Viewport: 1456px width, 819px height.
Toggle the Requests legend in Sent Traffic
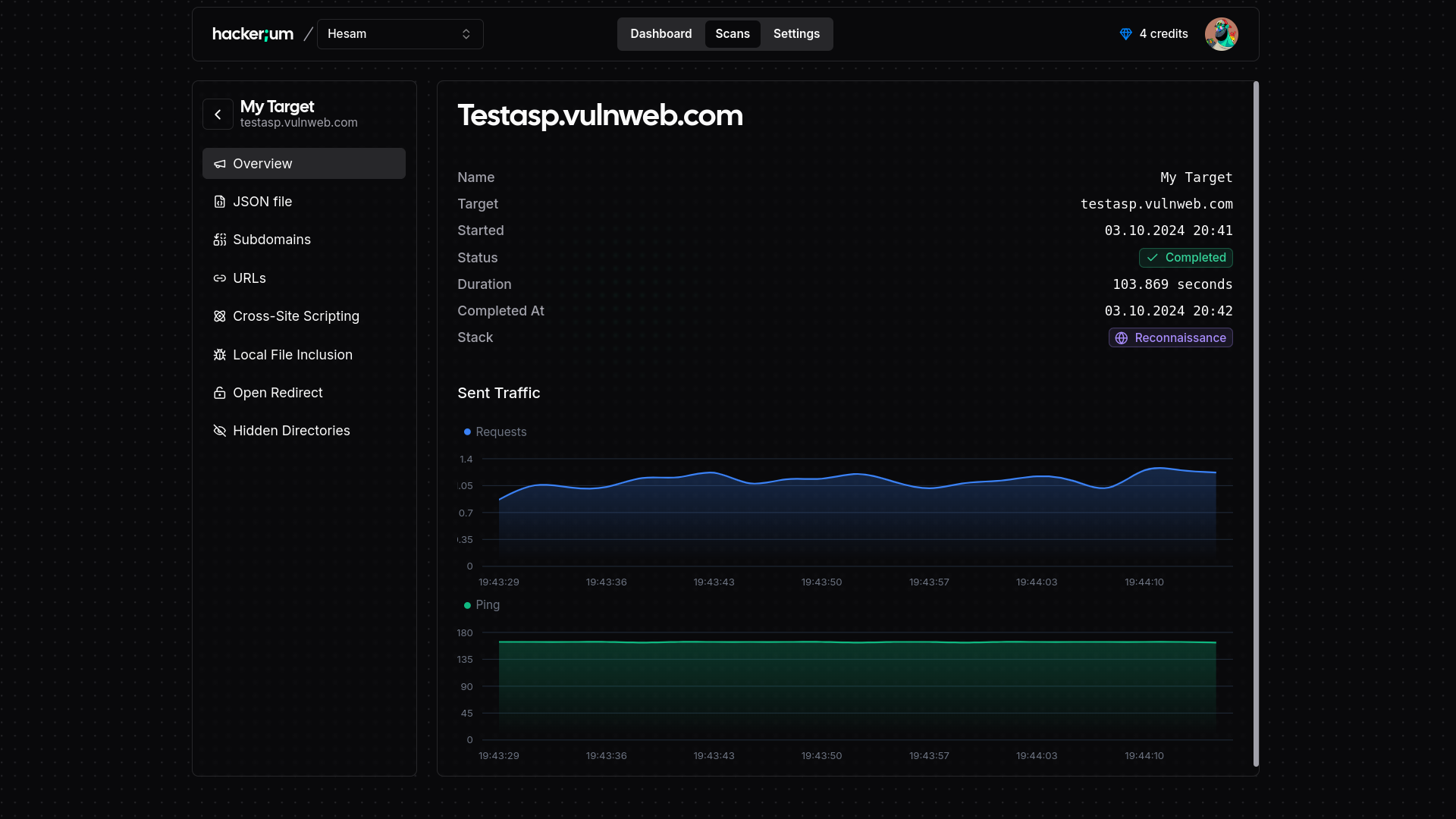[x=495, y=431]
